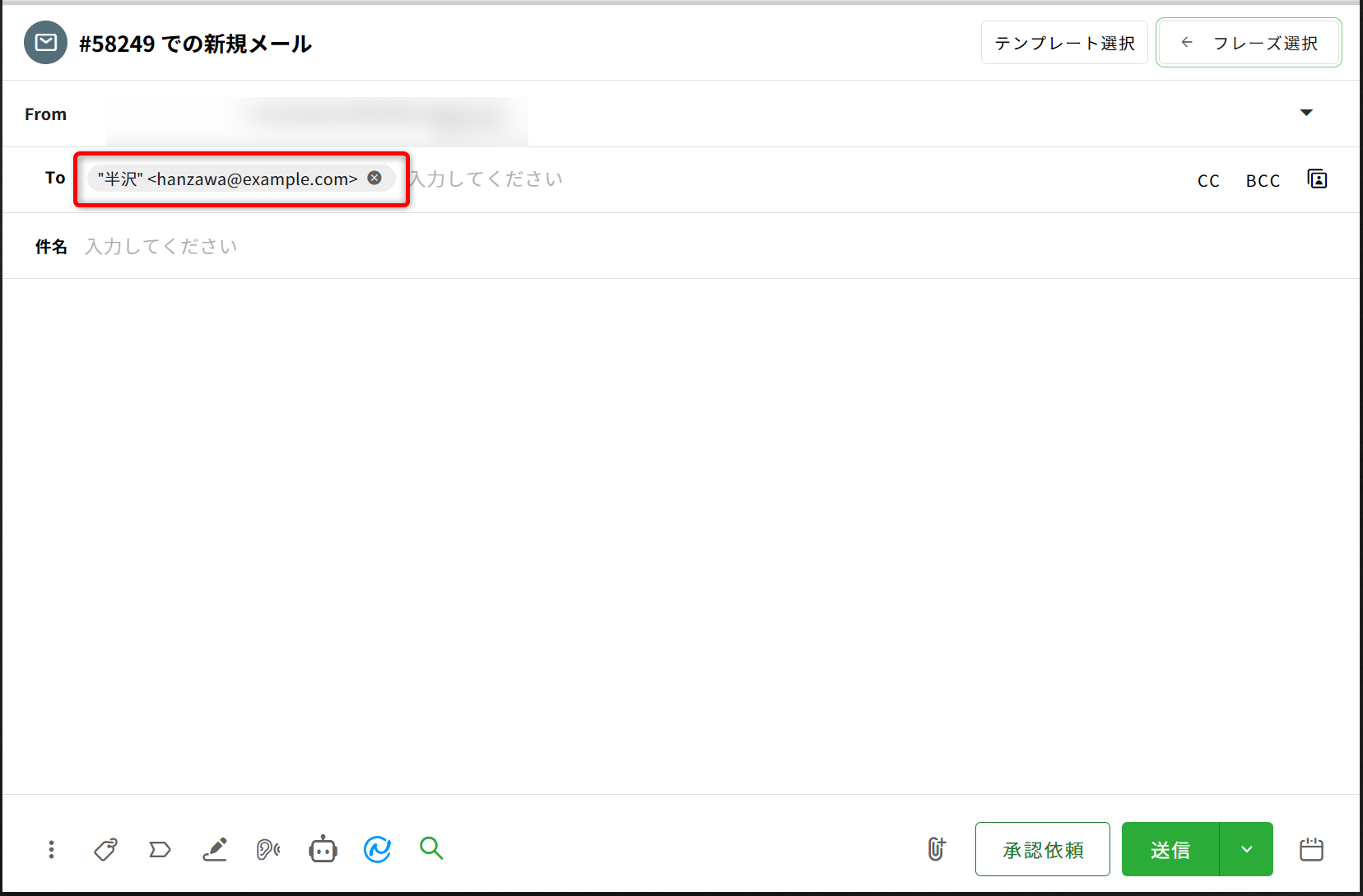The image size is (1363, 896).
Task: Click the 承認依頼 approval request button
Action: (1042, 849)
